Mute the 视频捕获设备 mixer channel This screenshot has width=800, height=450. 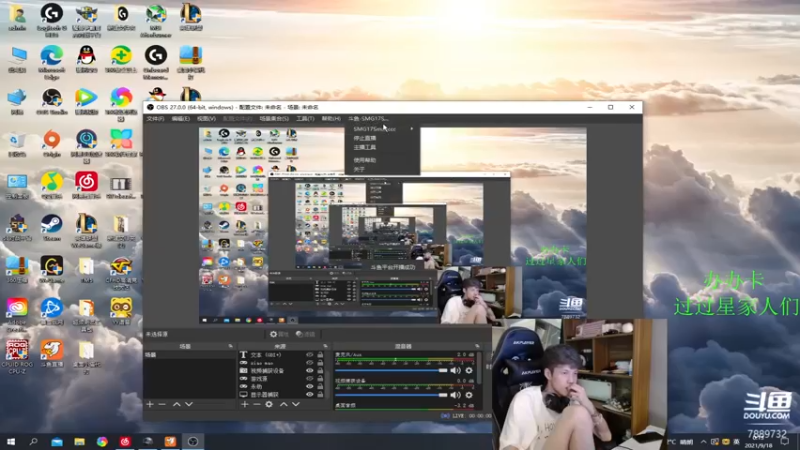point(455,395)
